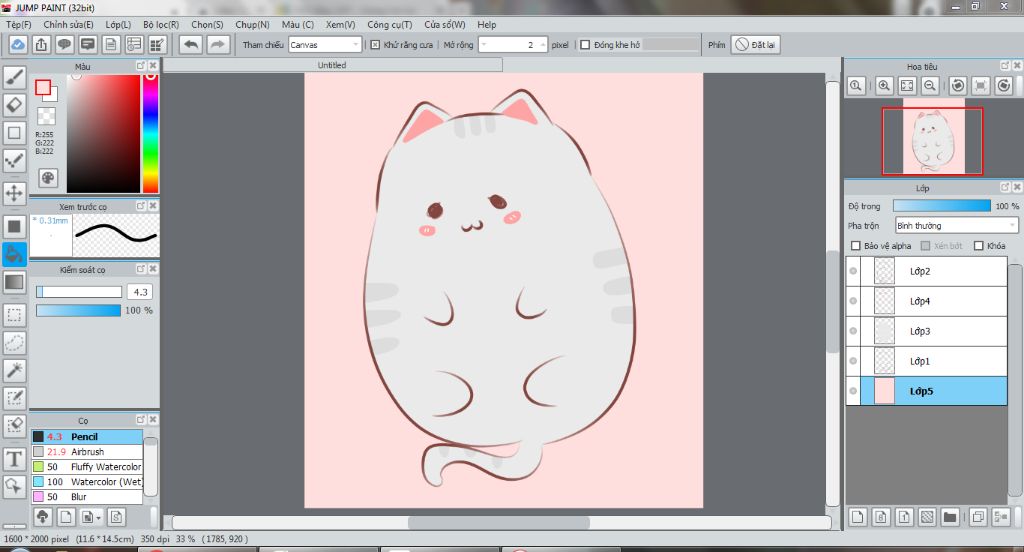Viewport: 1024px width, 552px height.
Task: Select the Text tool
Action: [x=14, y=459]
